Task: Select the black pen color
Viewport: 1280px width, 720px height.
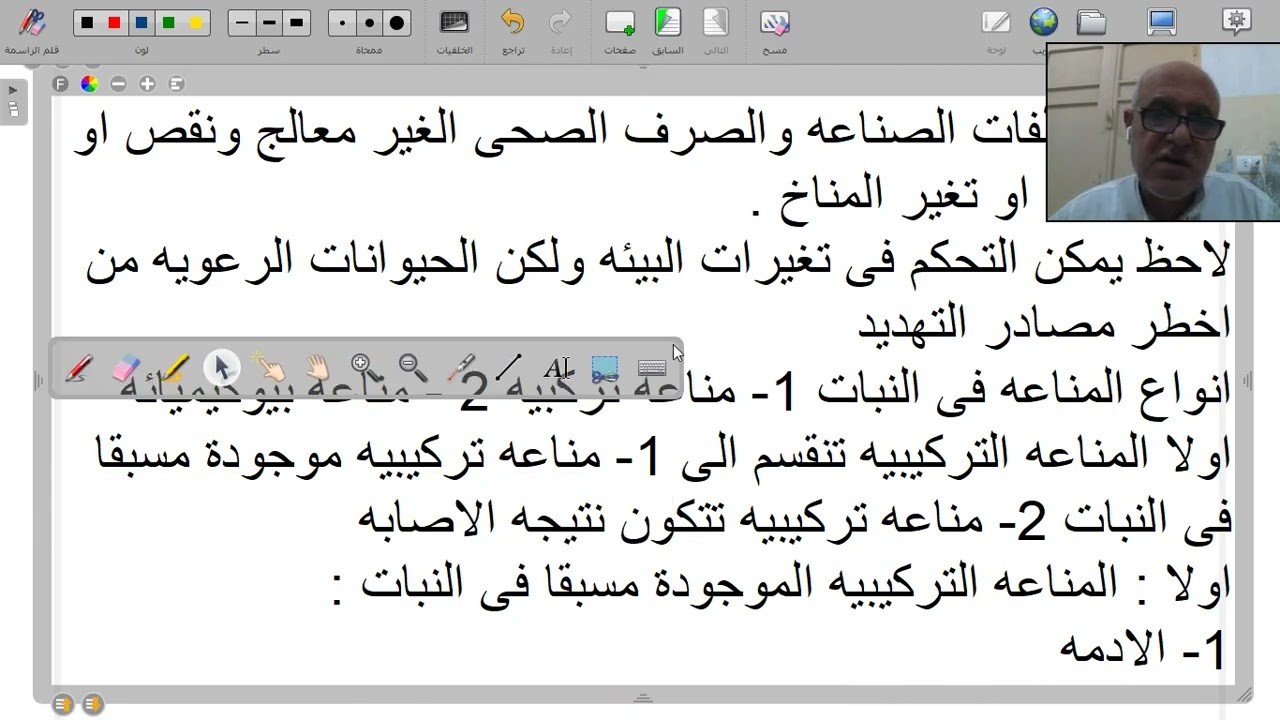Action: click(87, 23)
